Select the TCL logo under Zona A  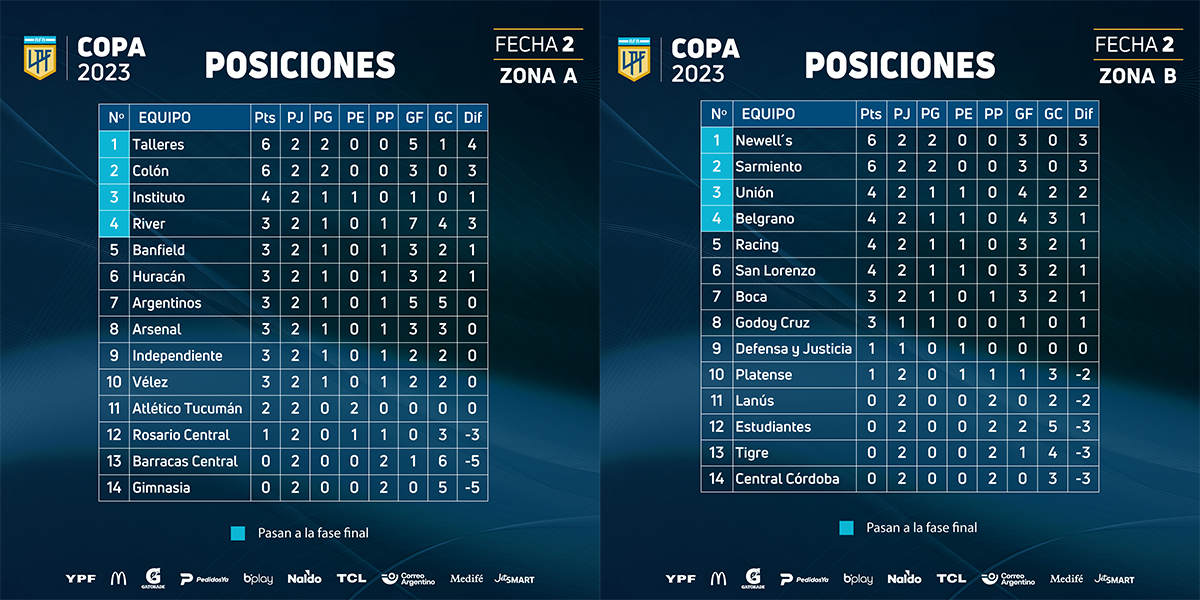point(351,578)
